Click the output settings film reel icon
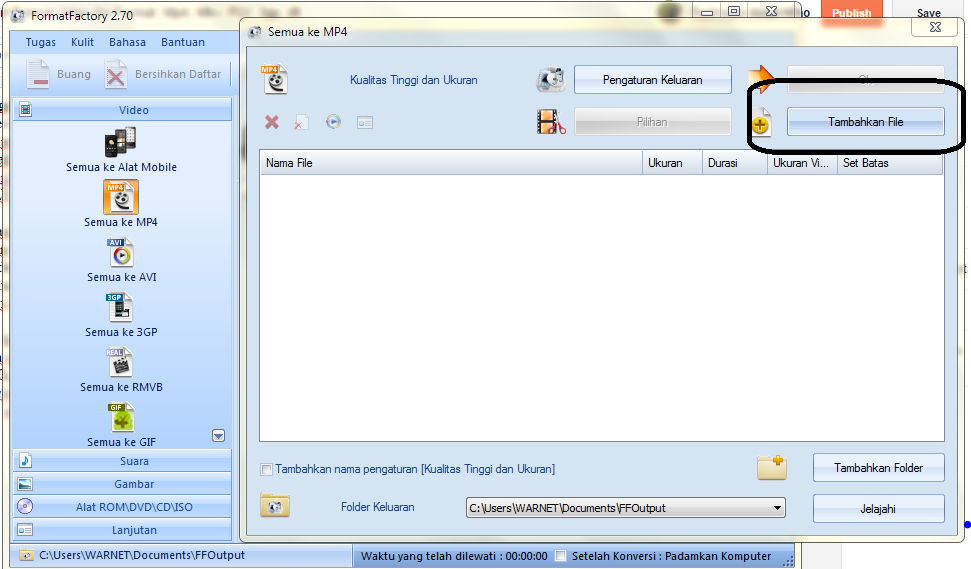Image resolution: width=971 pixels, height=569 pixels. [x=551, y=80]
